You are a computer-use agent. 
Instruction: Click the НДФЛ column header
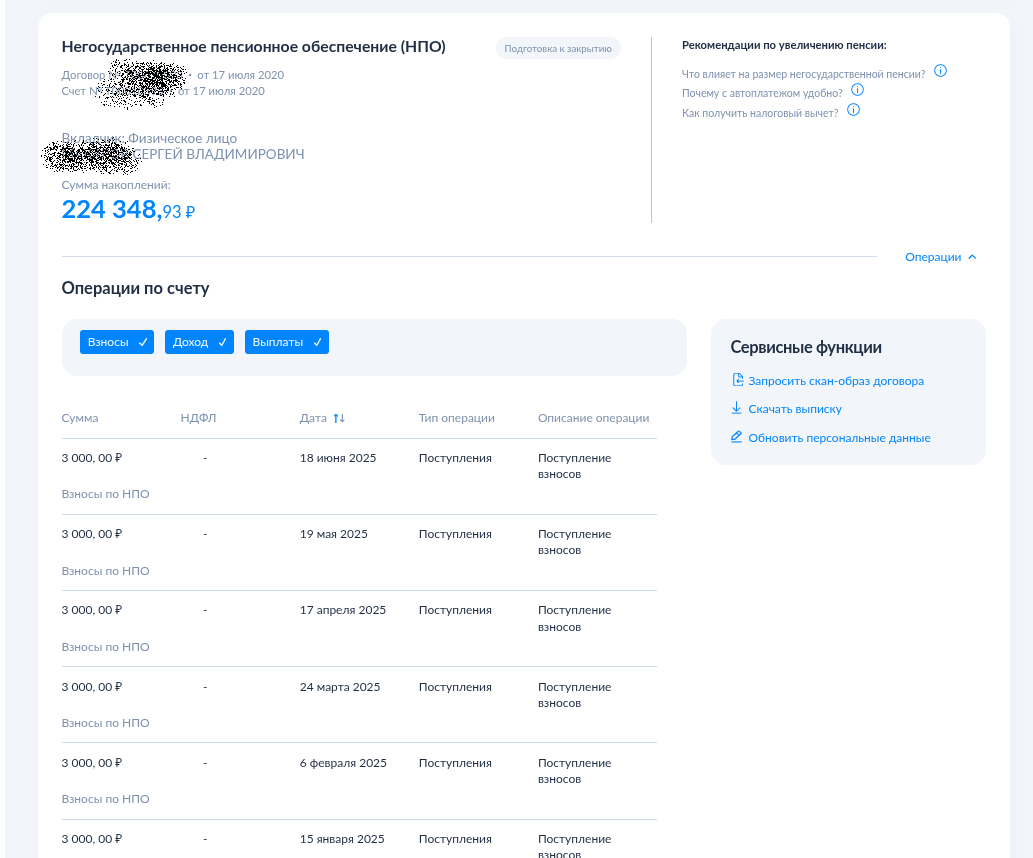[198, 418]
